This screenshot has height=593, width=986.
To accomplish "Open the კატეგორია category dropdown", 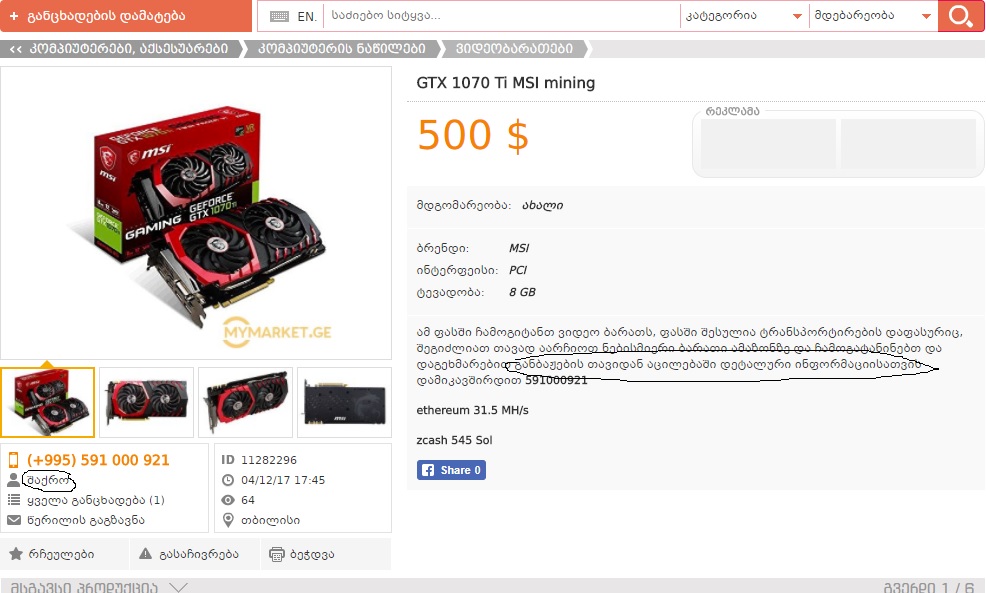I will (x=743, y=16).
